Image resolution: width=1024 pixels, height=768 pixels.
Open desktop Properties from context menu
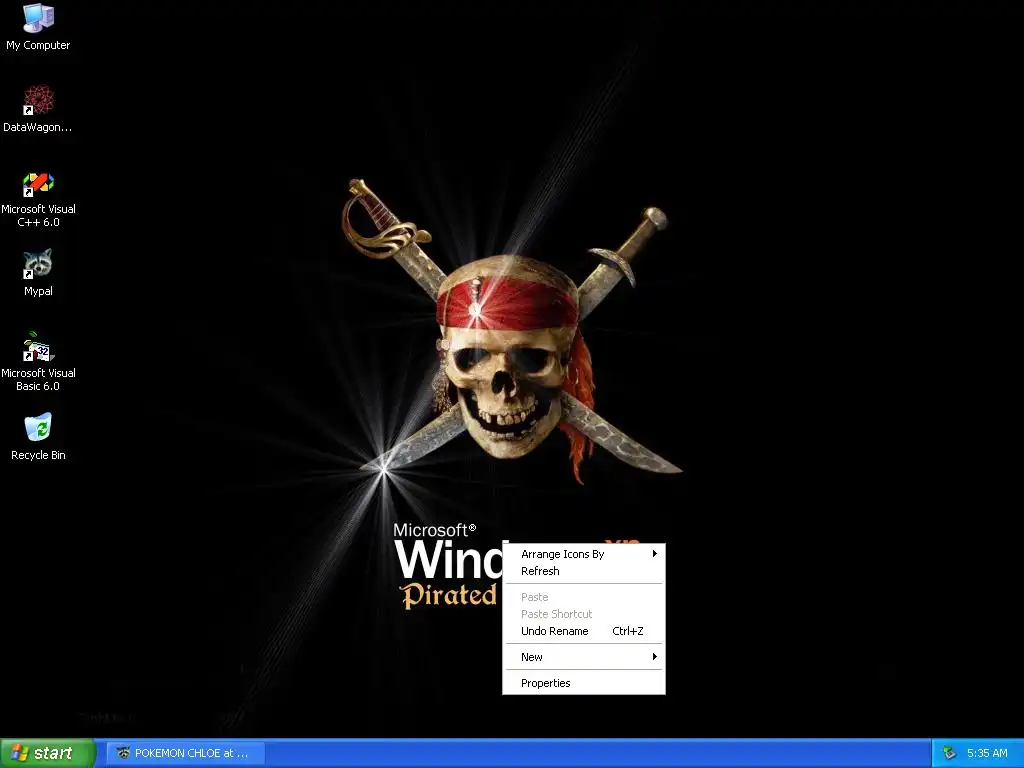(x=584, y=683)
